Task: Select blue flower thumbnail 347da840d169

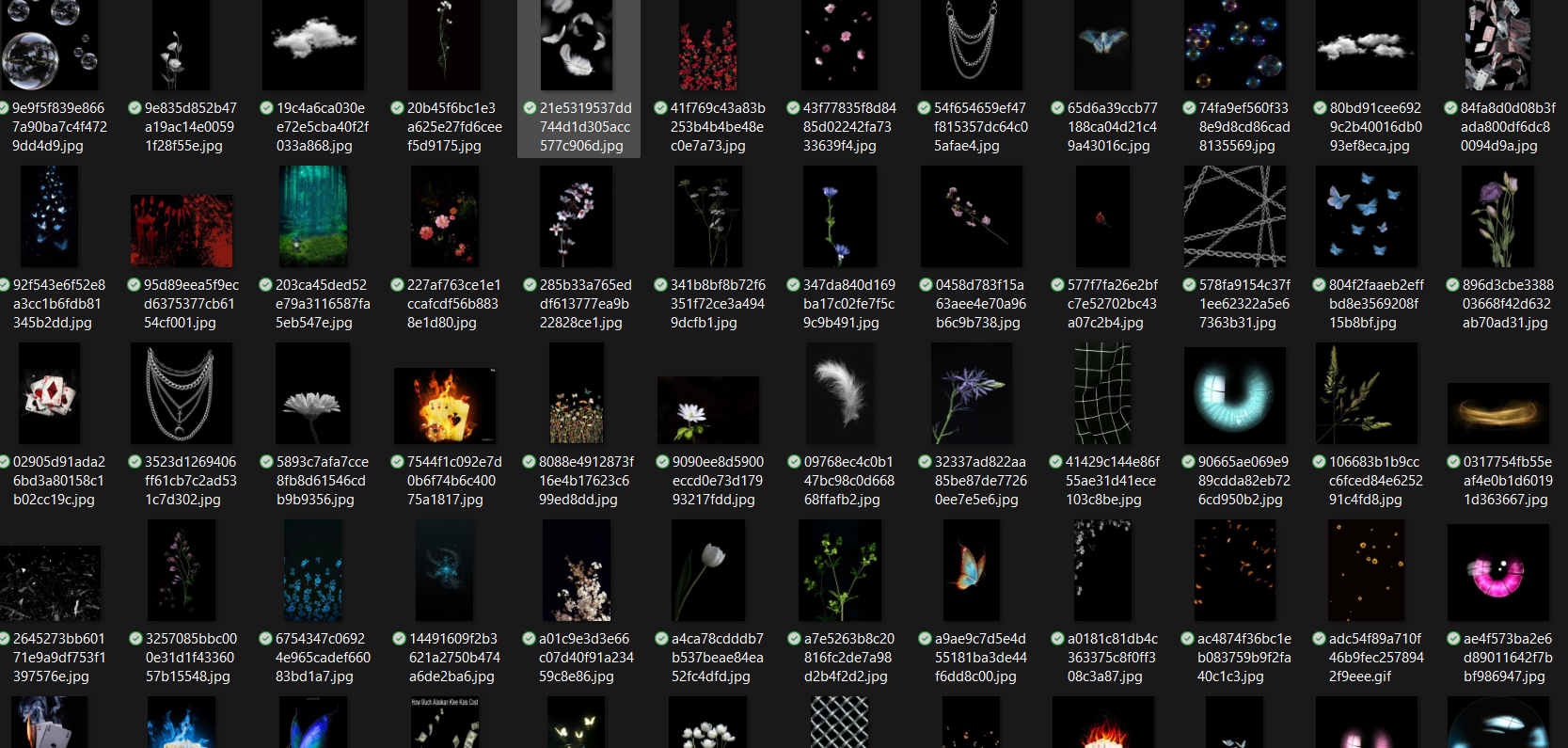Action: click(840, 216)
